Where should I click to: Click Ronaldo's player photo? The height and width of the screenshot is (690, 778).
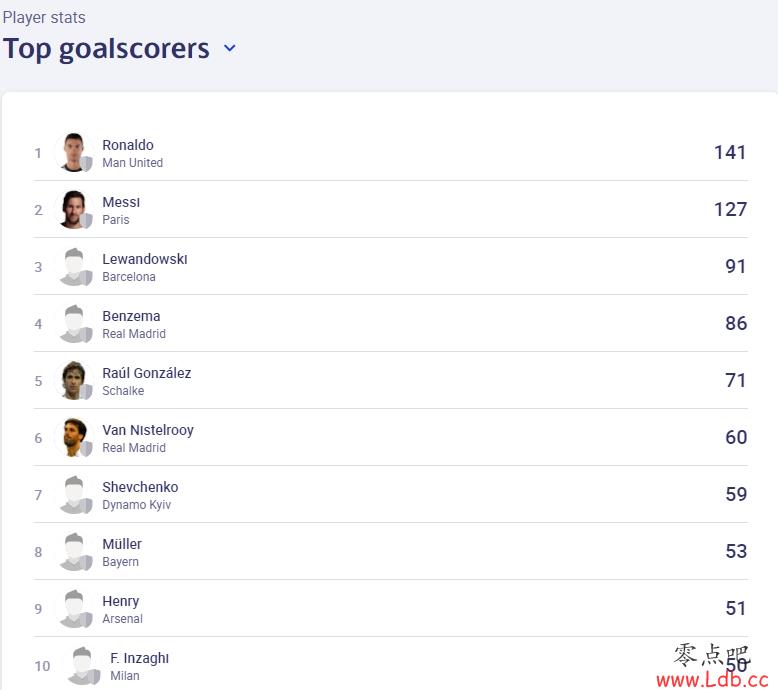(x=74, y=152)
